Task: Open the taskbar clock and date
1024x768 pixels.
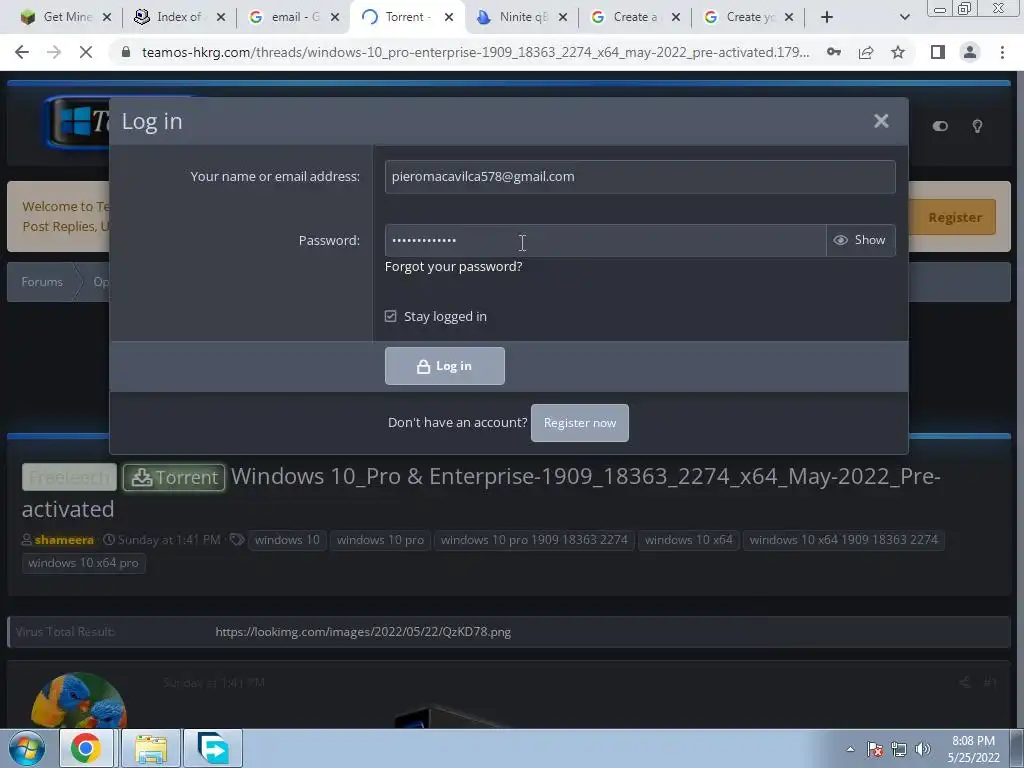Action: 973,749
